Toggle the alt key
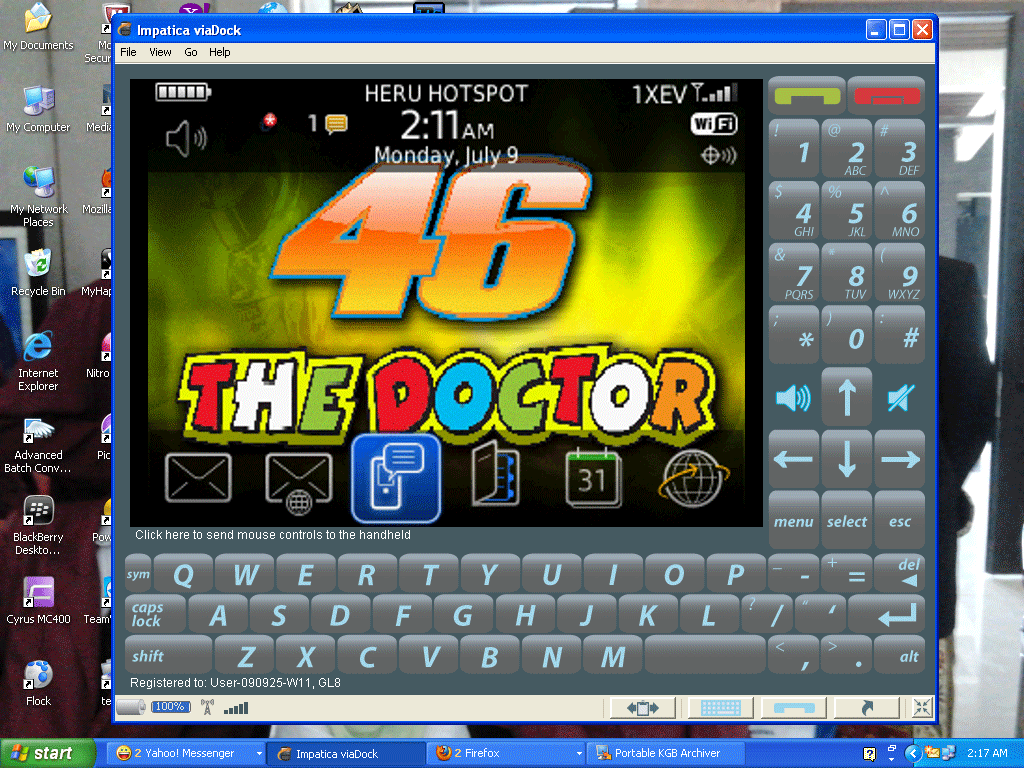 pyautogui.click(x=899, y=654)
